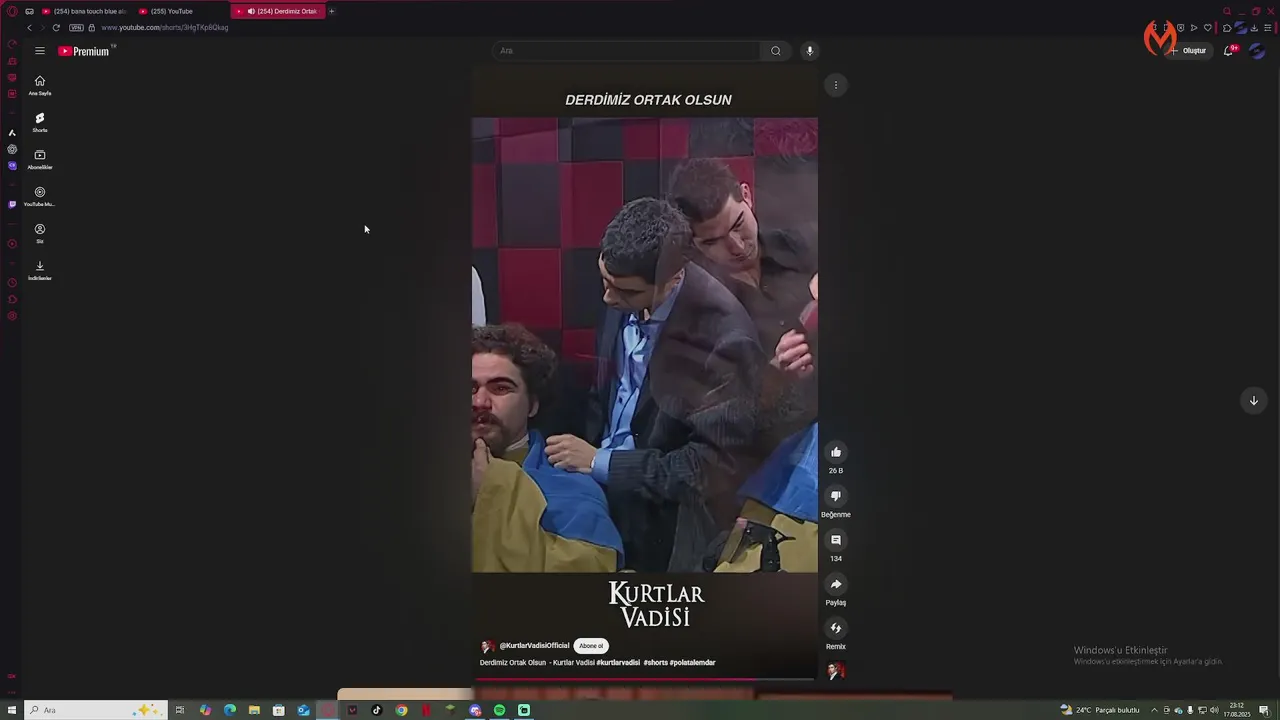
Task: Like the Short (26 B)
Action: tap(836, 452)
